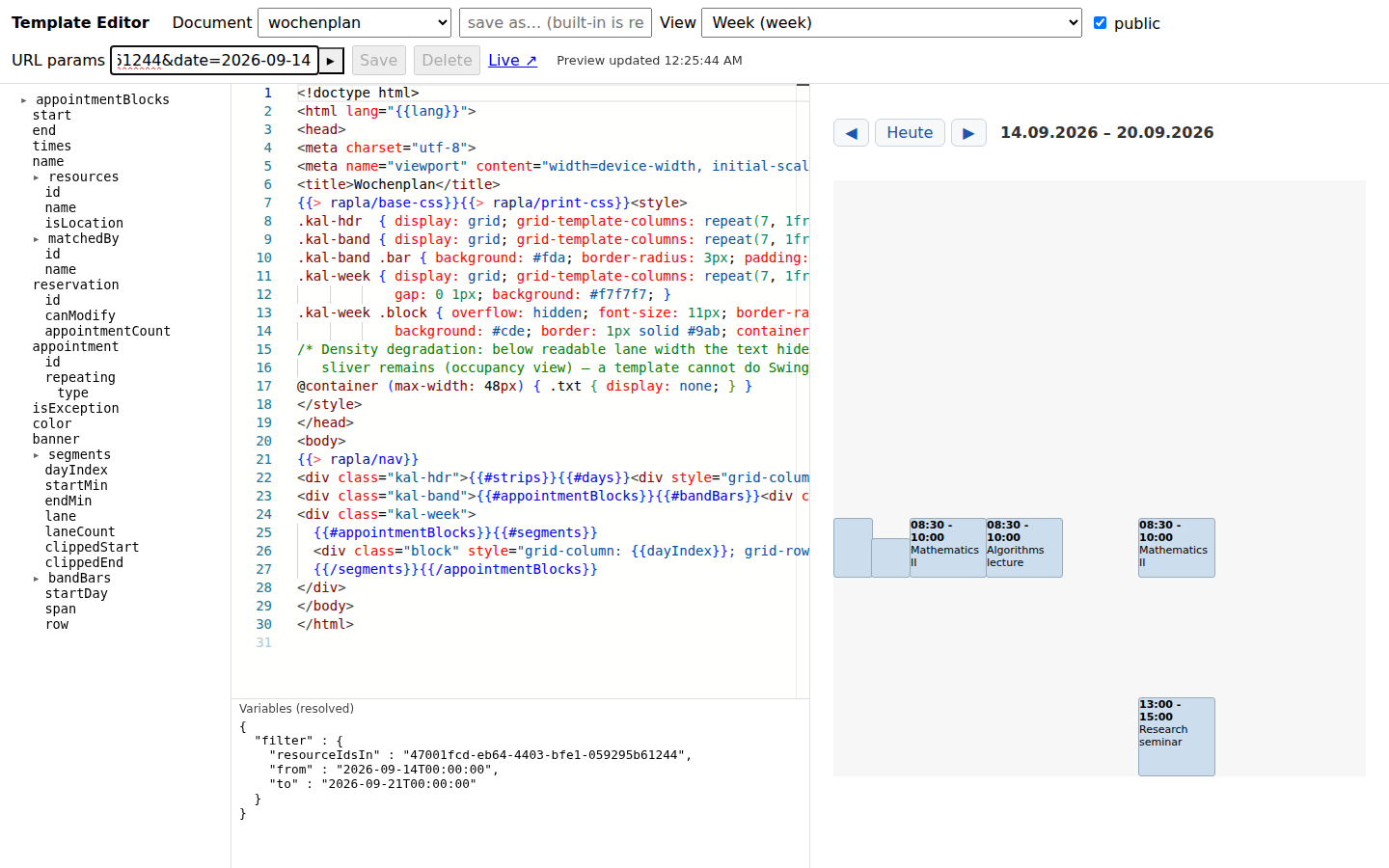The width and height of the screenshot is (1389, 868).
Task: Click code line 20 with body tag
Action: coord(321,442)
